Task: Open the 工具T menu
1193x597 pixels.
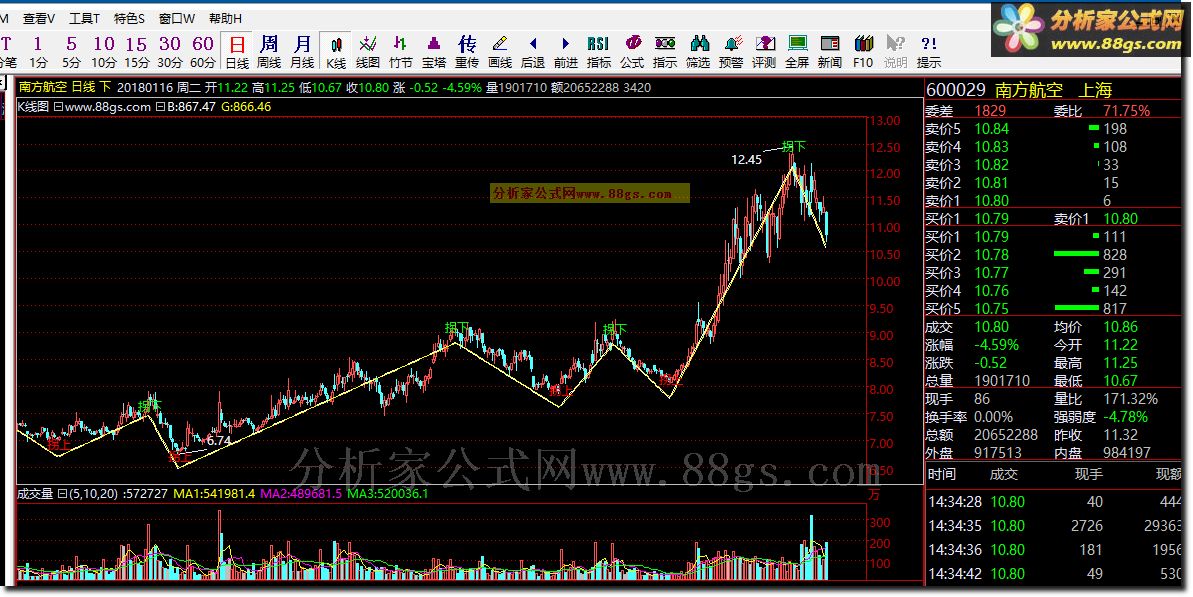Action: tap(84, 18)
